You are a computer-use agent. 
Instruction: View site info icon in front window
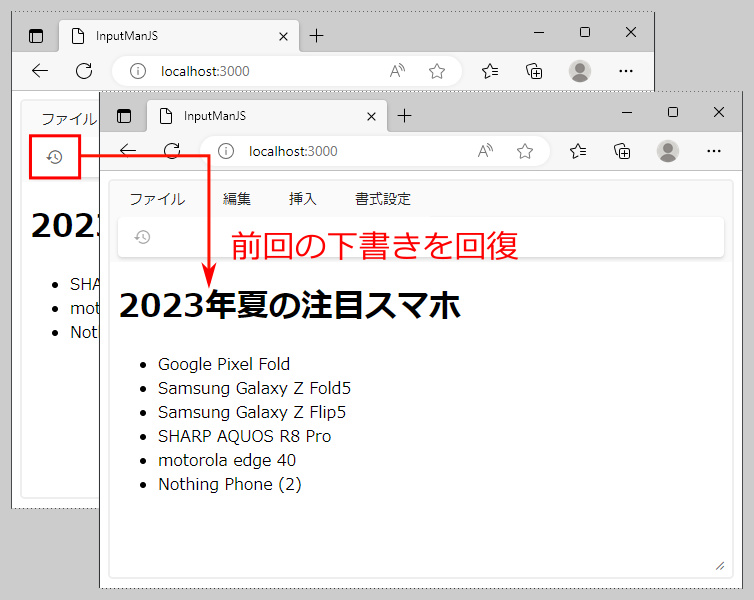[x=226, y=151]
